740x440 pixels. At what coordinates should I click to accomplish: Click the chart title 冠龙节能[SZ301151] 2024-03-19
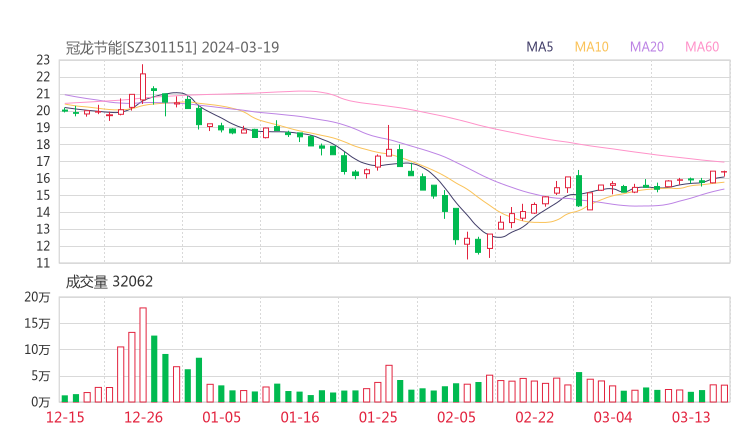coord(172,48)
